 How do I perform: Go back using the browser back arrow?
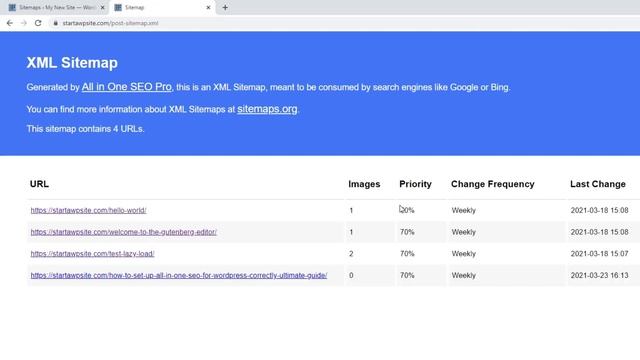10,23
